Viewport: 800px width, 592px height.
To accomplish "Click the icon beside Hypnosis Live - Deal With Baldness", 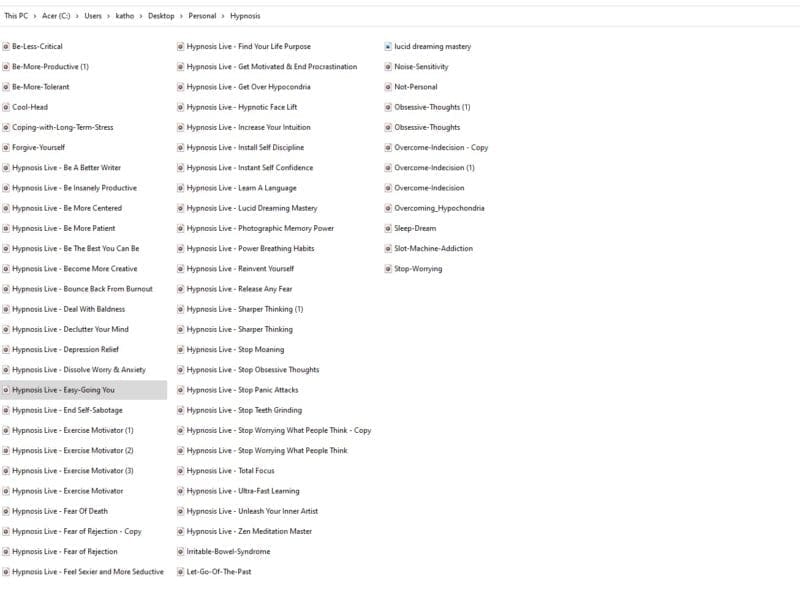I will tap(6, 309).
